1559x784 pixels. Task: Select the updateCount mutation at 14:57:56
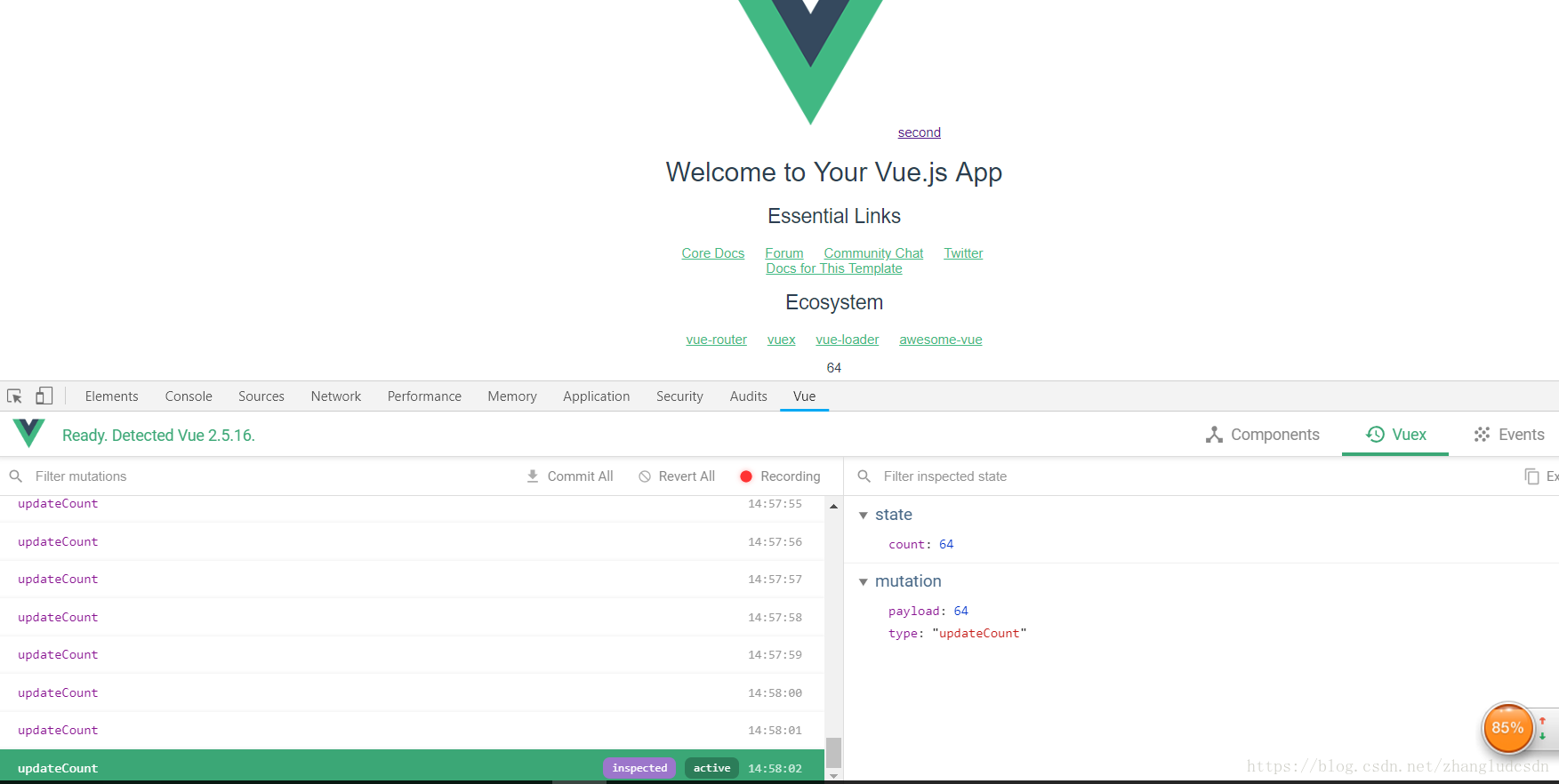click(x=412, y=541)
